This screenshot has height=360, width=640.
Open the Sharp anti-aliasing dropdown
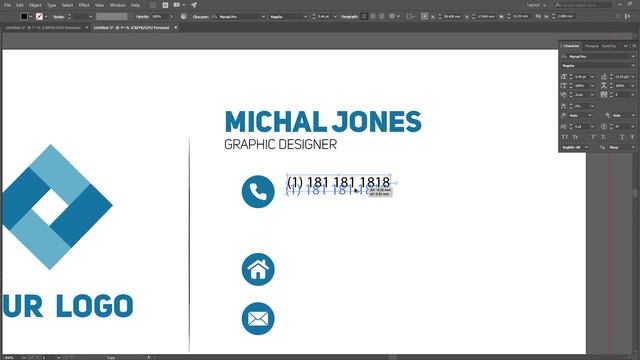621,147
